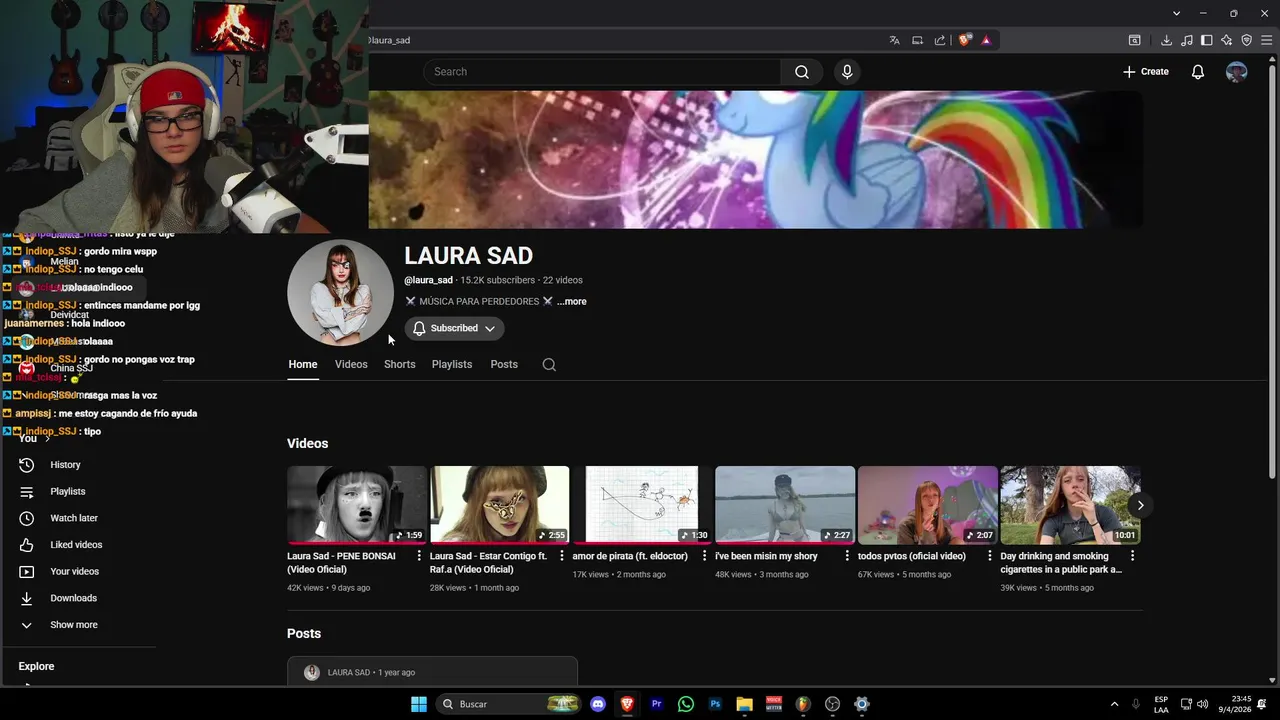Viewport: 1280px width, 720px height.
Task: Open Leo AI assistant sparkle icon
Action: point(1227,40)
